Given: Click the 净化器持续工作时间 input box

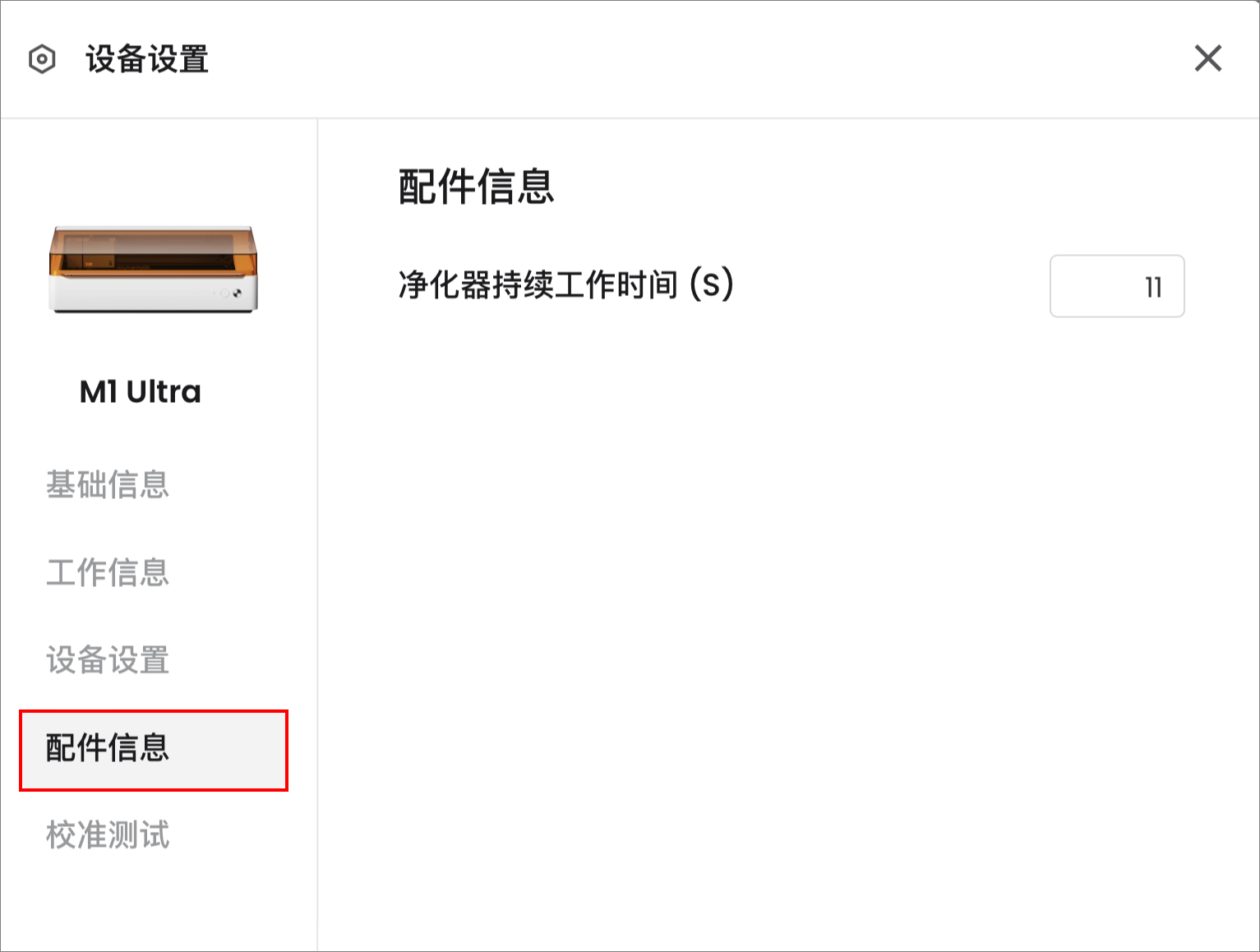Looking at the screenshot, I should tap(1117, 286).
